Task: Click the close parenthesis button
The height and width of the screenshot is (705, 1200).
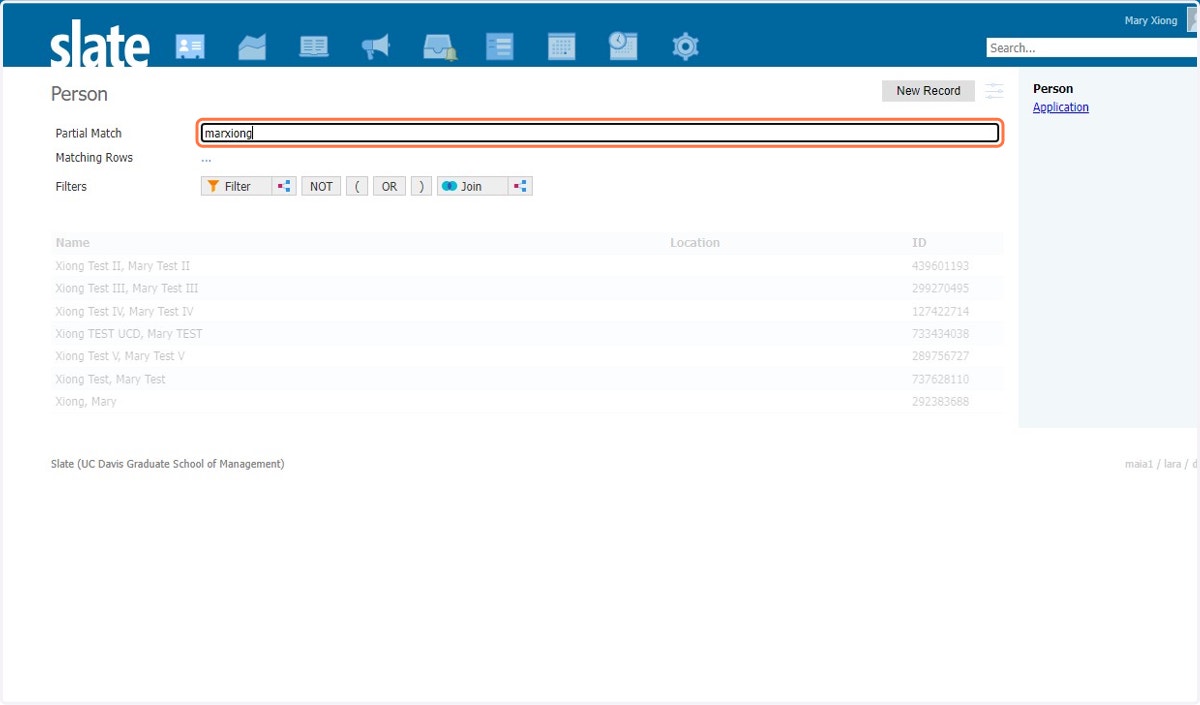Action: point(421,186)
